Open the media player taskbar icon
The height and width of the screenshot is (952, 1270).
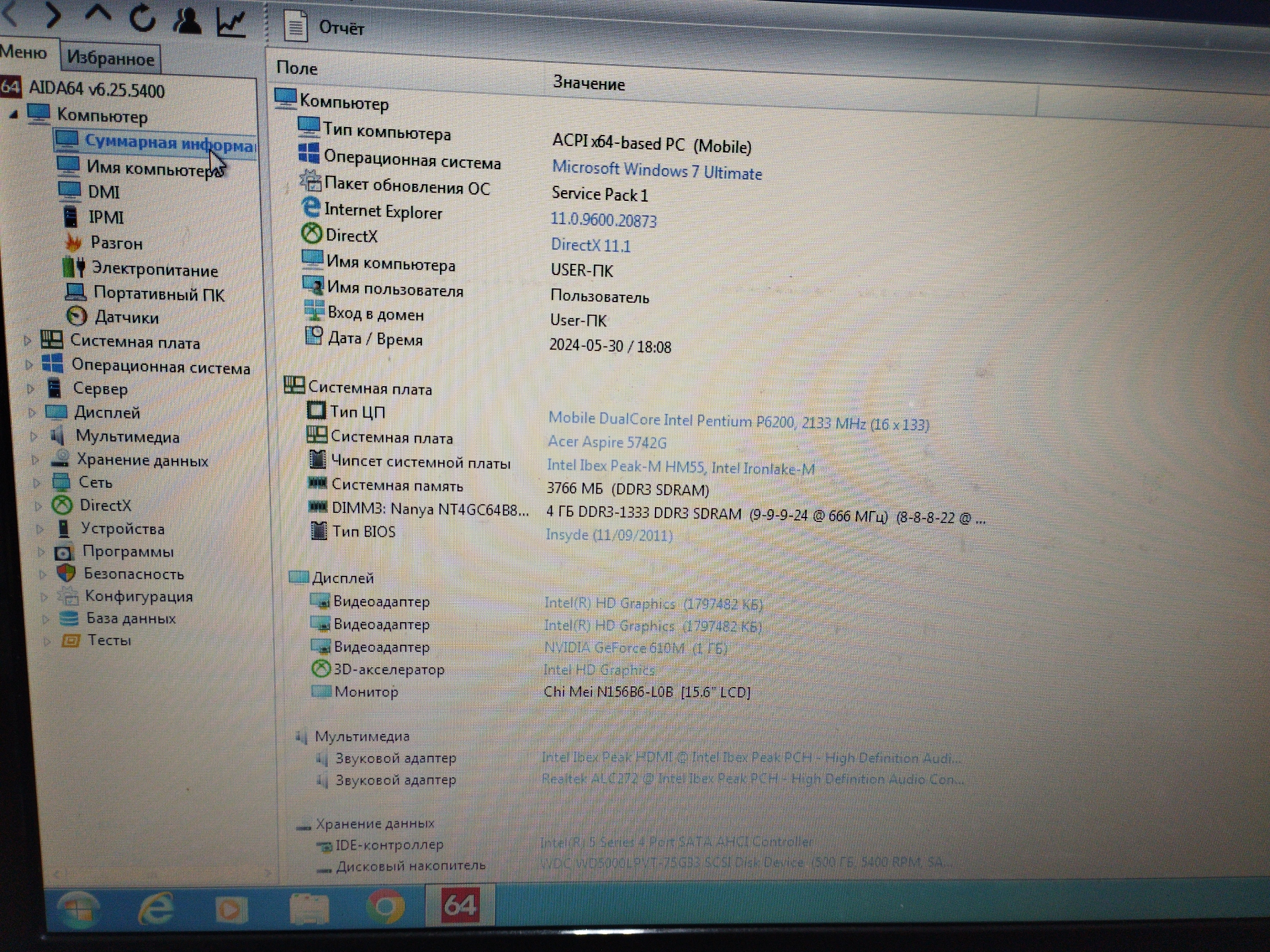point(231,909)
